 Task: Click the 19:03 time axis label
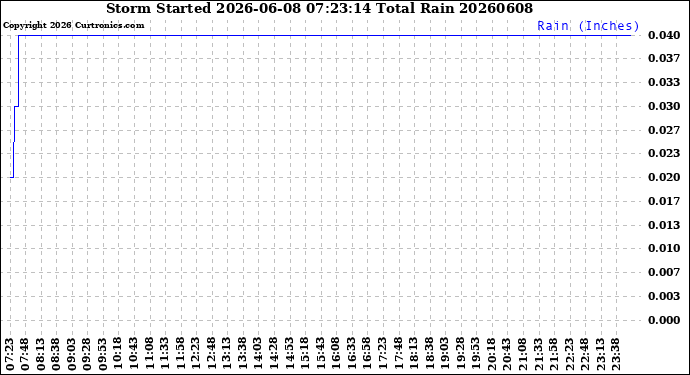click(x=444, y=354)
